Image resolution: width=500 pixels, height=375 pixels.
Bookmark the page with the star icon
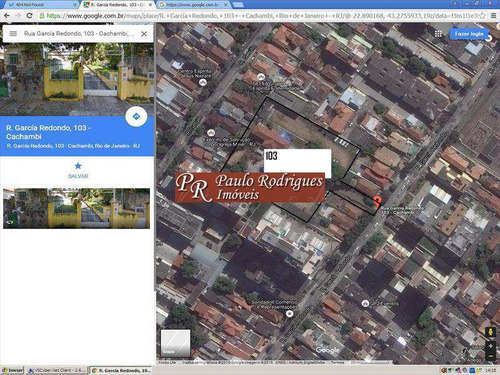(x=482, y=16)
